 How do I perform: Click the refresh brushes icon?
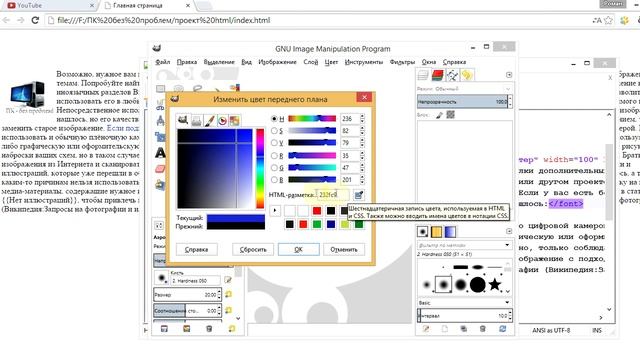click(502, 329)
